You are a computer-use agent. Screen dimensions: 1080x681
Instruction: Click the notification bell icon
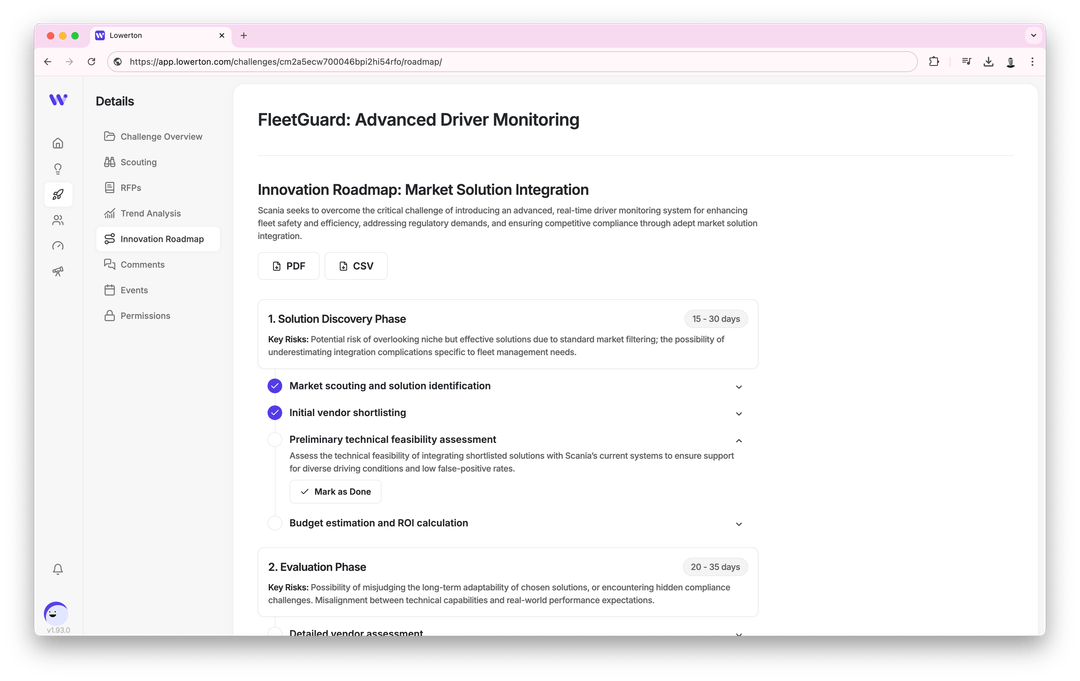(x=58, y=569)
